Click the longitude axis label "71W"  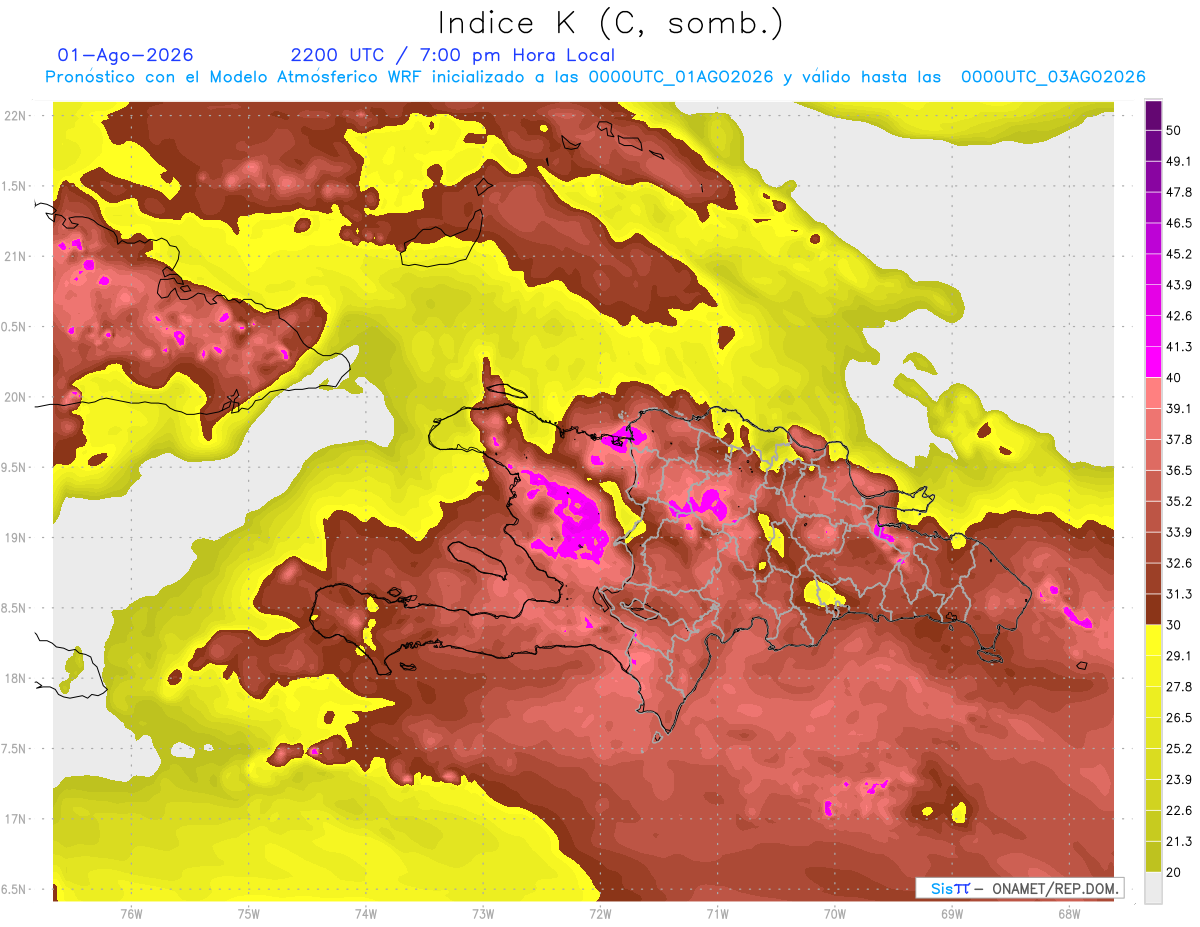(717, 914)
